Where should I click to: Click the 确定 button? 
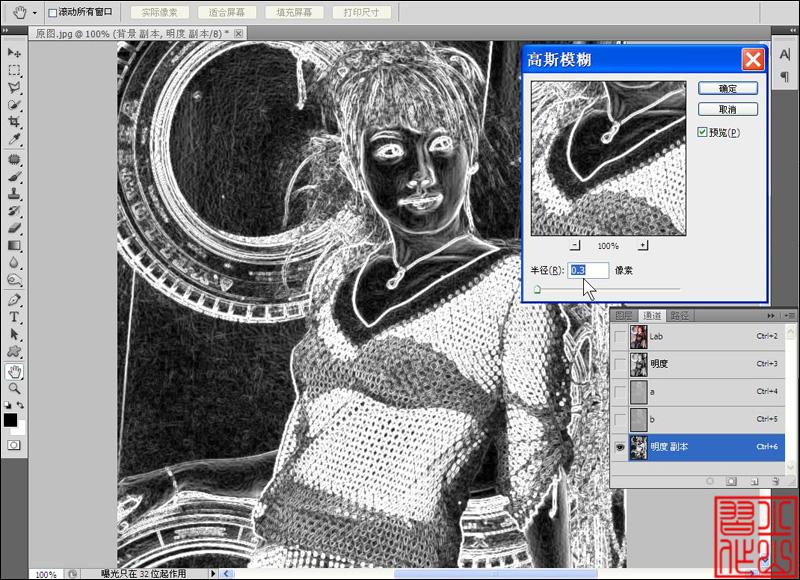coord(728,88)
